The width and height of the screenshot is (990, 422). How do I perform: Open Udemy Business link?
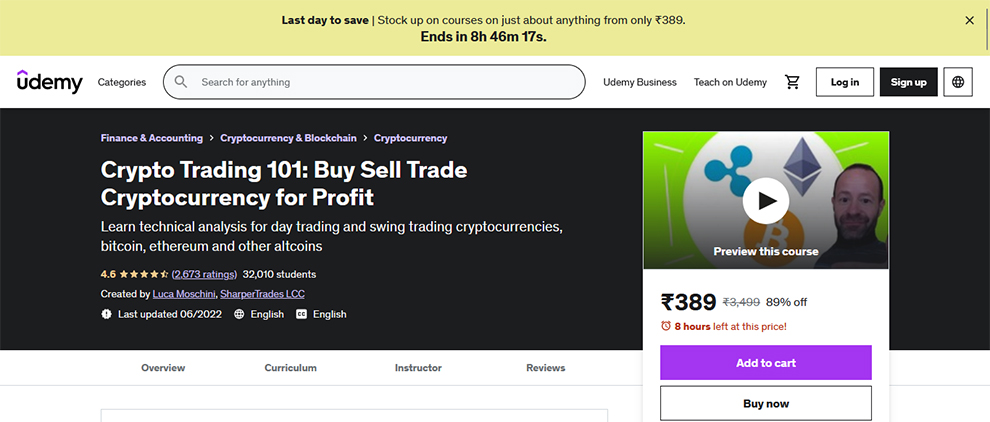[x=640, y=82]
